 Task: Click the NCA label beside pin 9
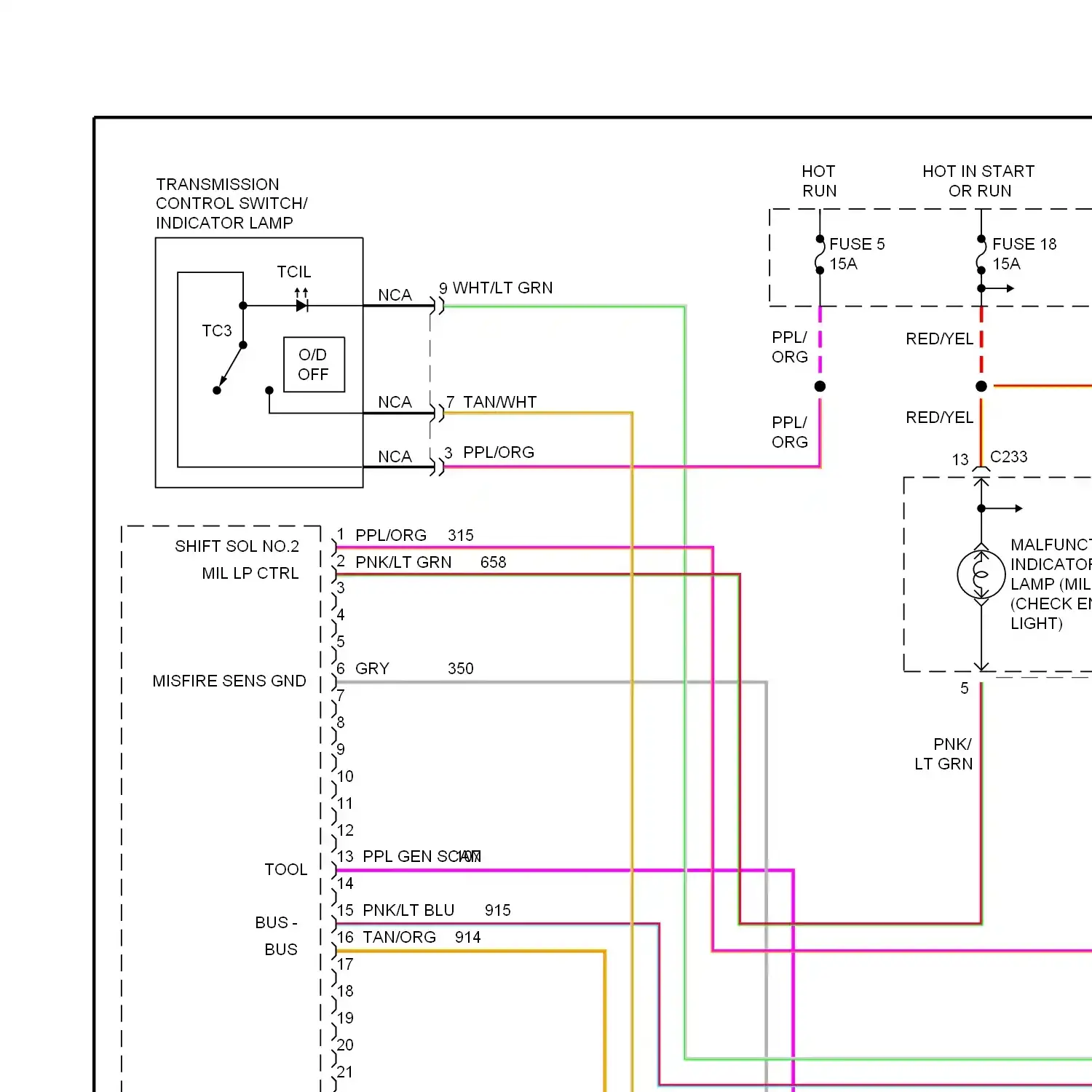tap(395, 295)
